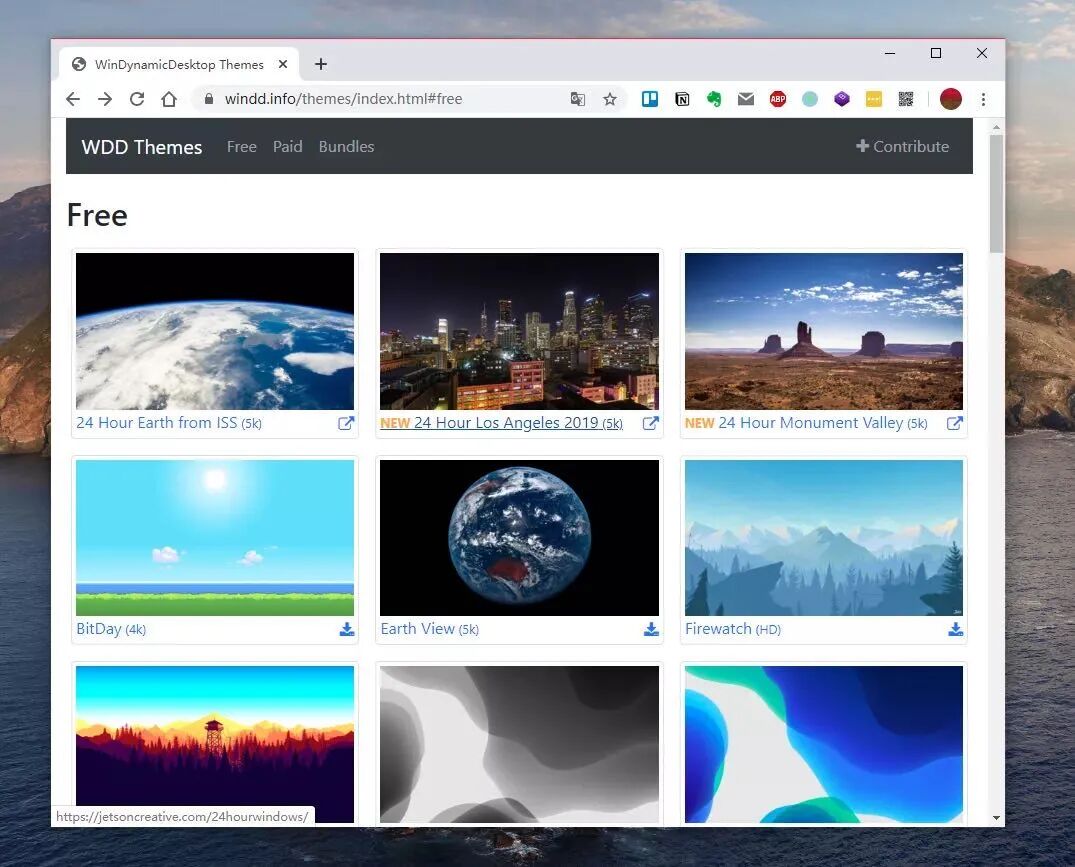Click the Los Angeles night skyline thumbnail

click(x=520, y=331)
